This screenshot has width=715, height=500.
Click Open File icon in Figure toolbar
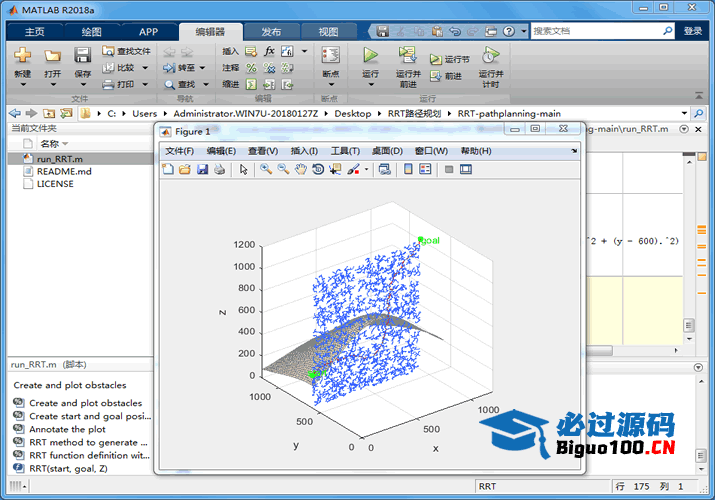185,170
